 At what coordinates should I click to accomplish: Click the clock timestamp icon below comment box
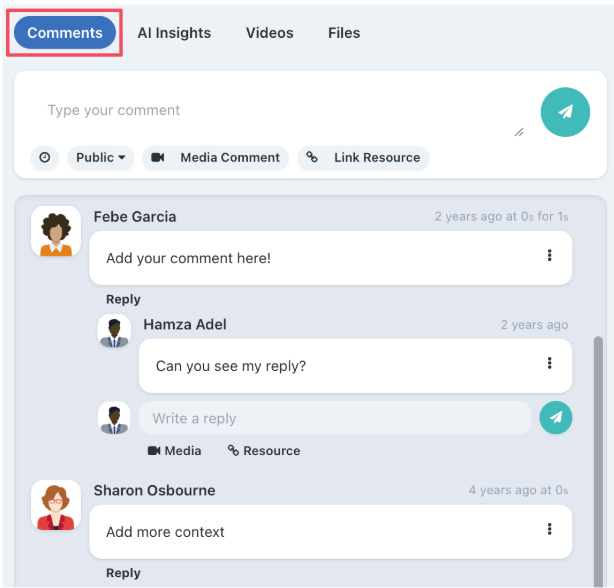[44, 158]
